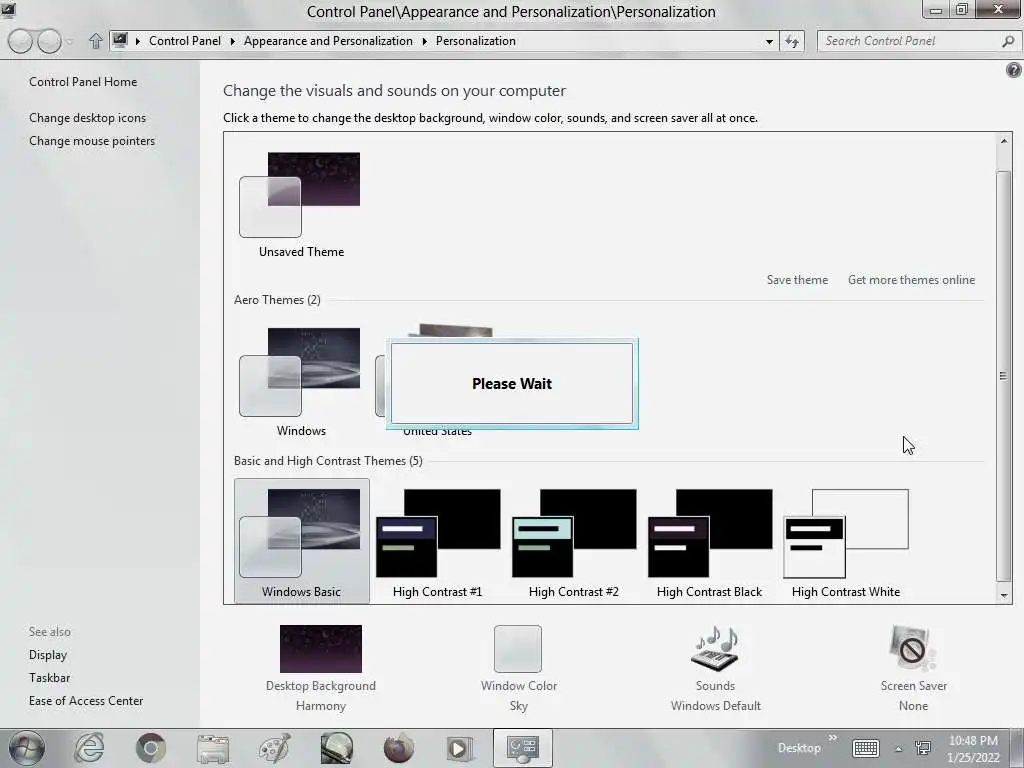
Task: Open Change mouse pointers link
Action: pos(92,140)
